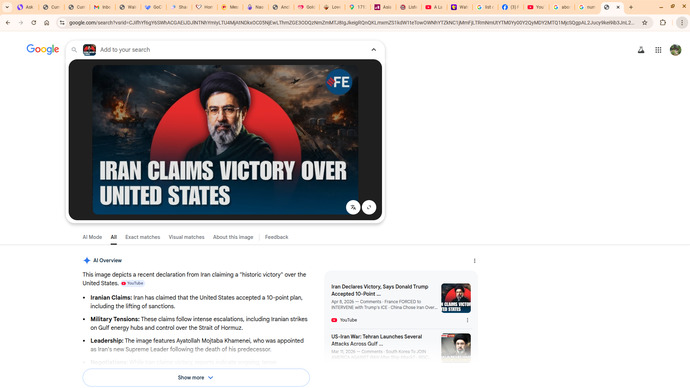
Task: Switch to the Facebook tab
Action: (x=510, y=7)
